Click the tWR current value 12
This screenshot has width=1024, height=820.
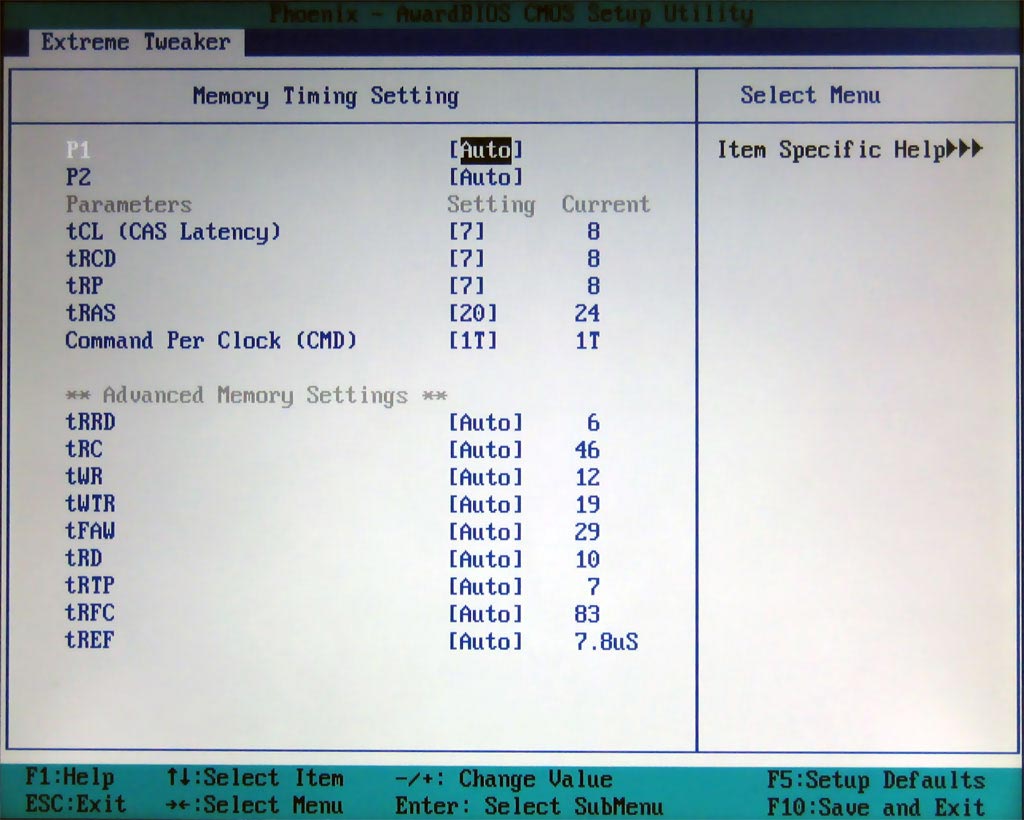coord(587,478)
